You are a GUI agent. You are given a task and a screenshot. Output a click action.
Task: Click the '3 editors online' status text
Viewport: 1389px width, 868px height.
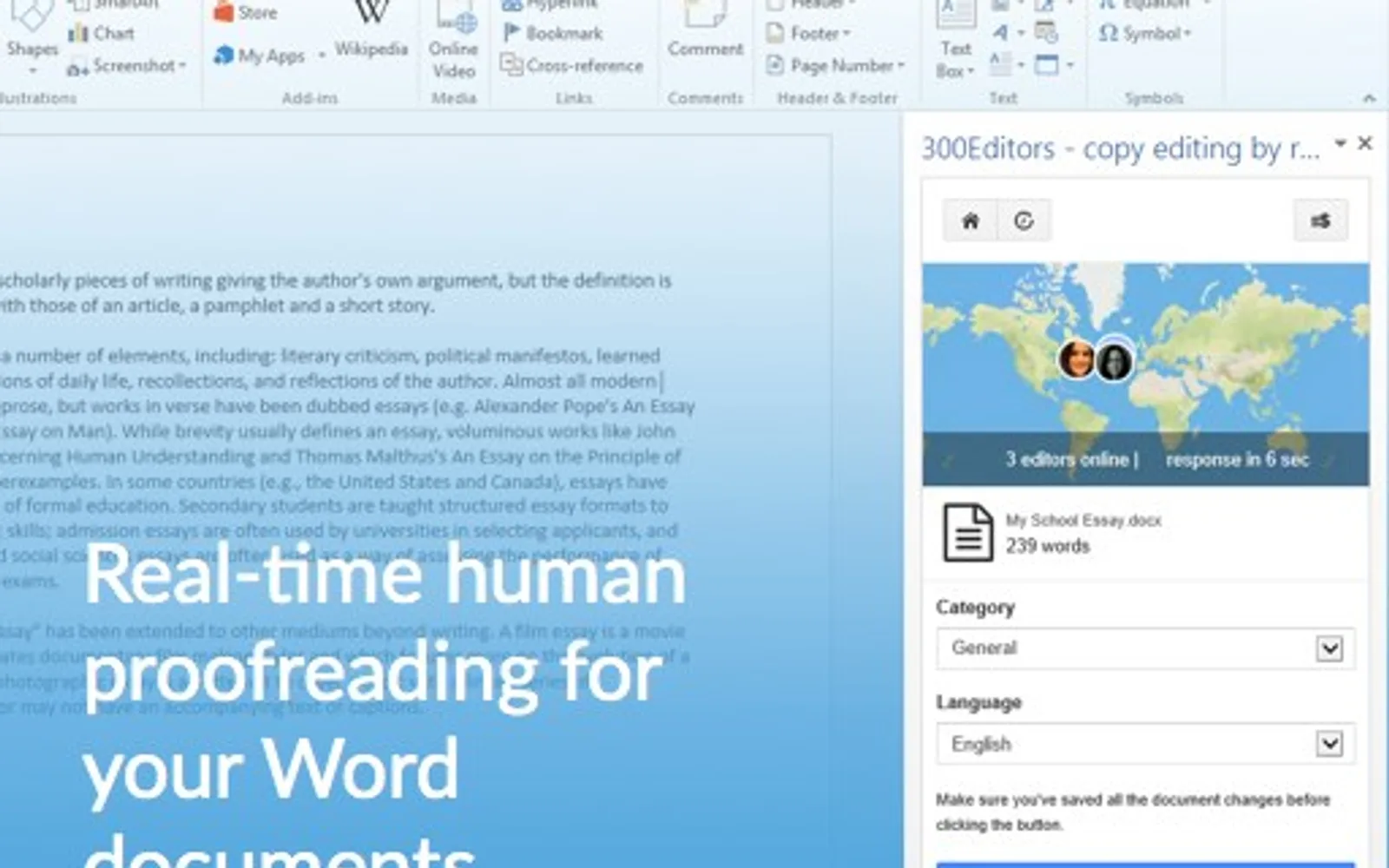tap(1067, 459)
